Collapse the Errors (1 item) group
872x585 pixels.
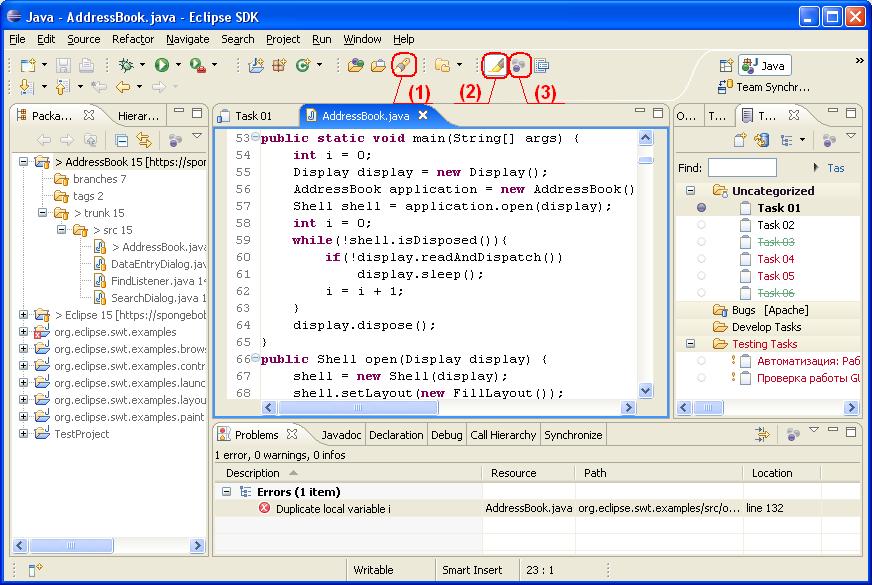click(x=226, y=492)
